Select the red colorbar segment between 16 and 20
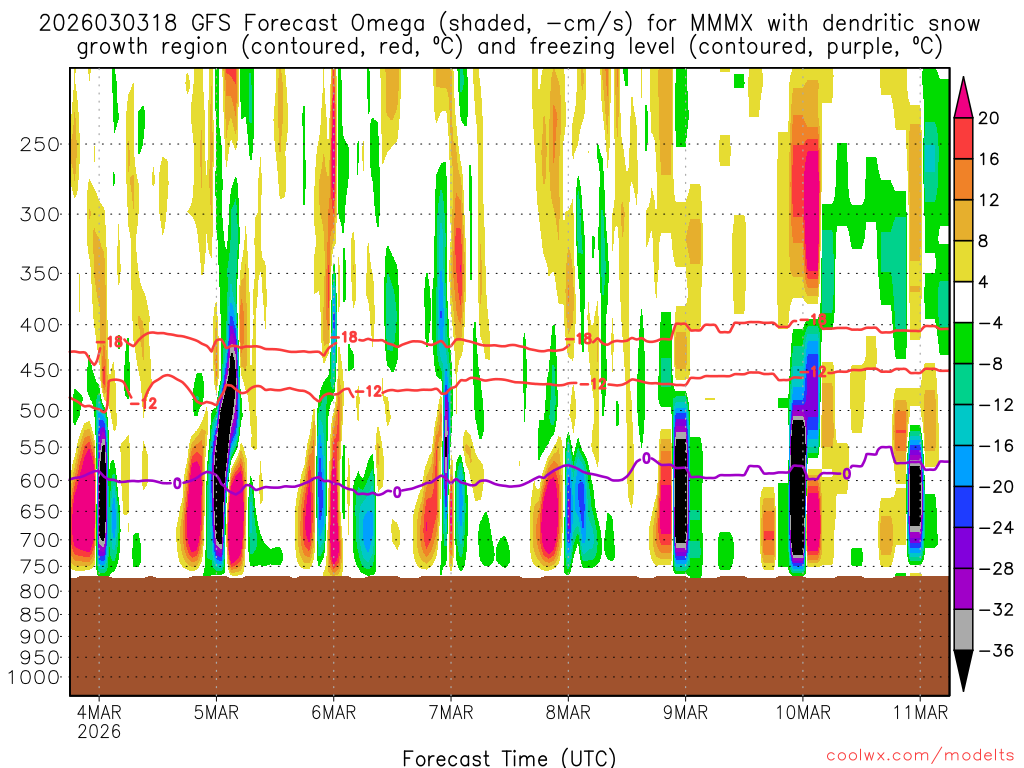 click(x=964, y=138)
